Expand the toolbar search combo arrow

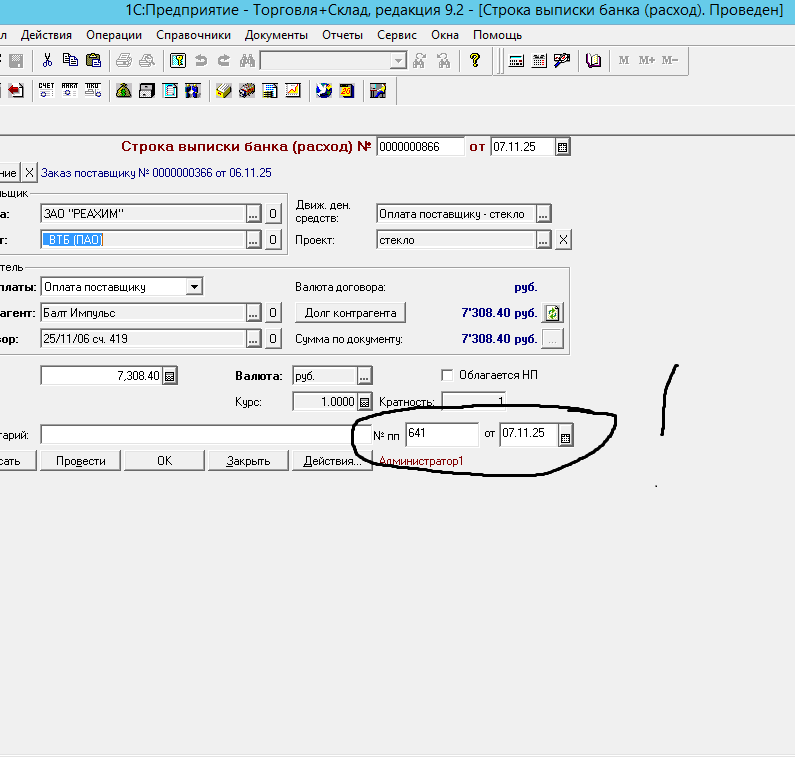tap(399, 61)
